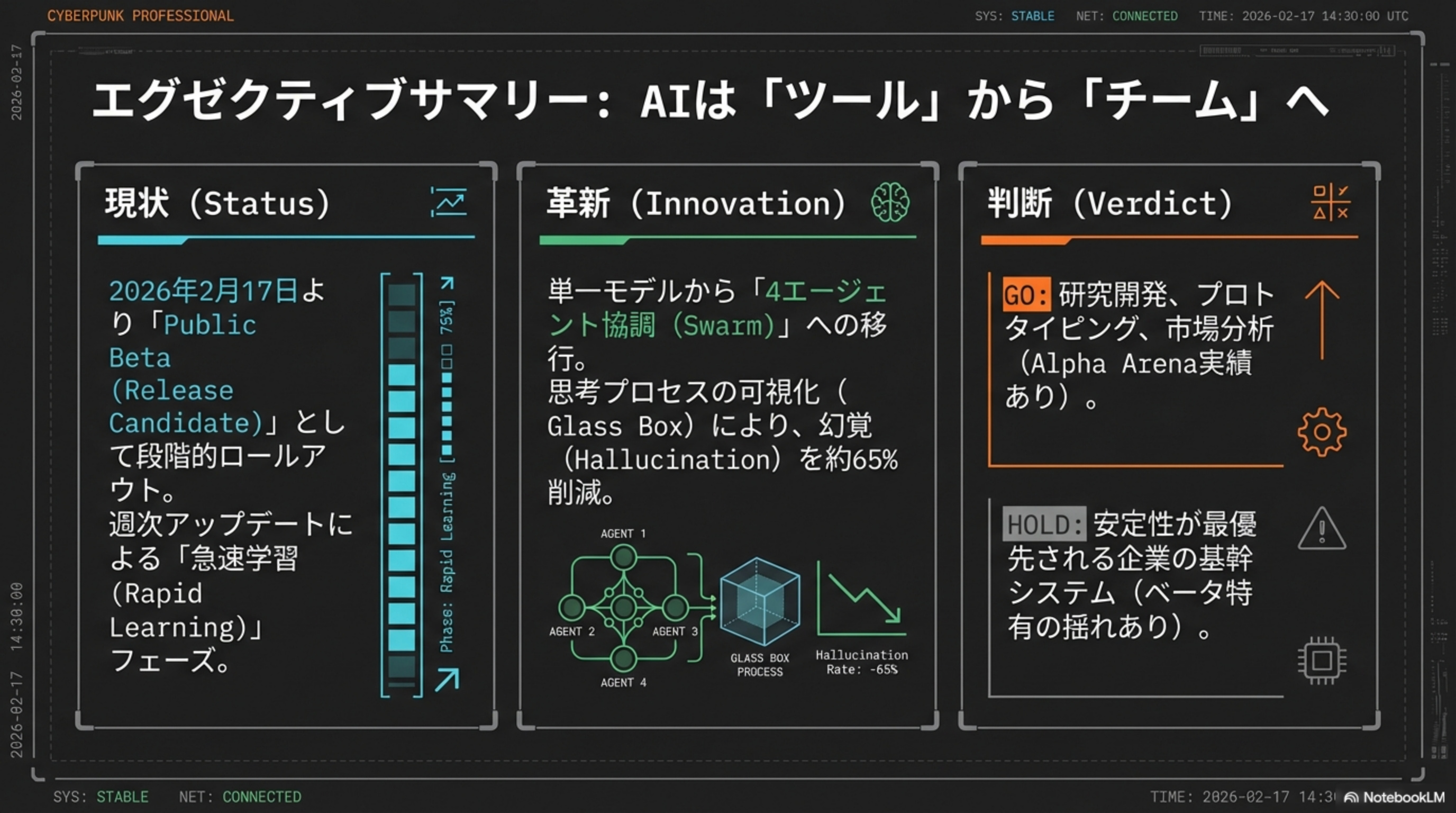This screenshot has width=1456, height=813.
Task: Click the CONNECTED network status at top
Action: (x=1144, y=16)
